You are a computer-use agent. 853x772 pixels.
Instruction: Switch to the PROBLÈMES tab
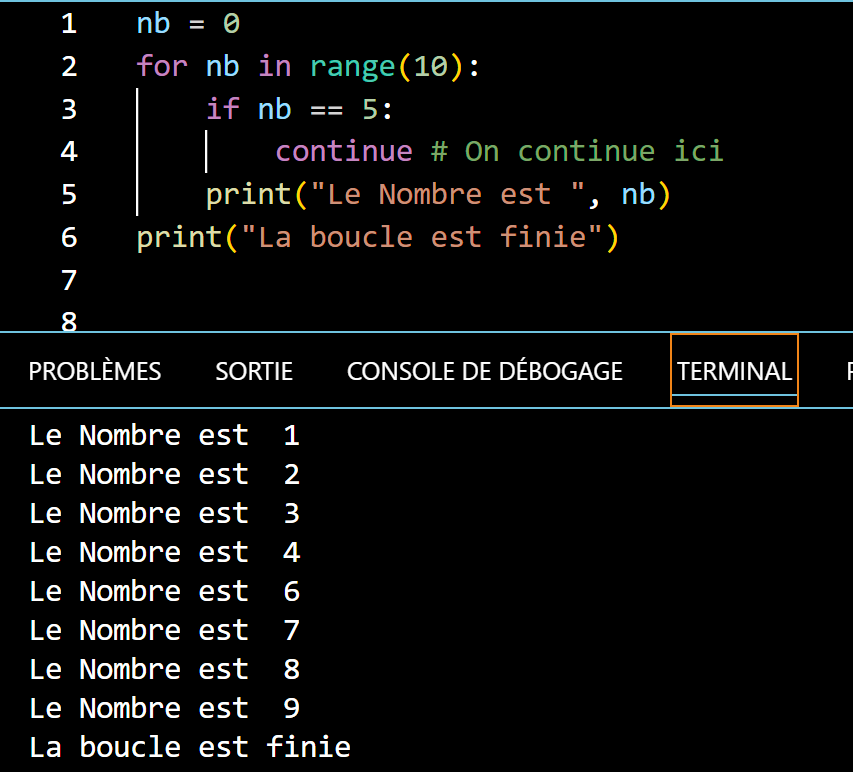(95, 372)
